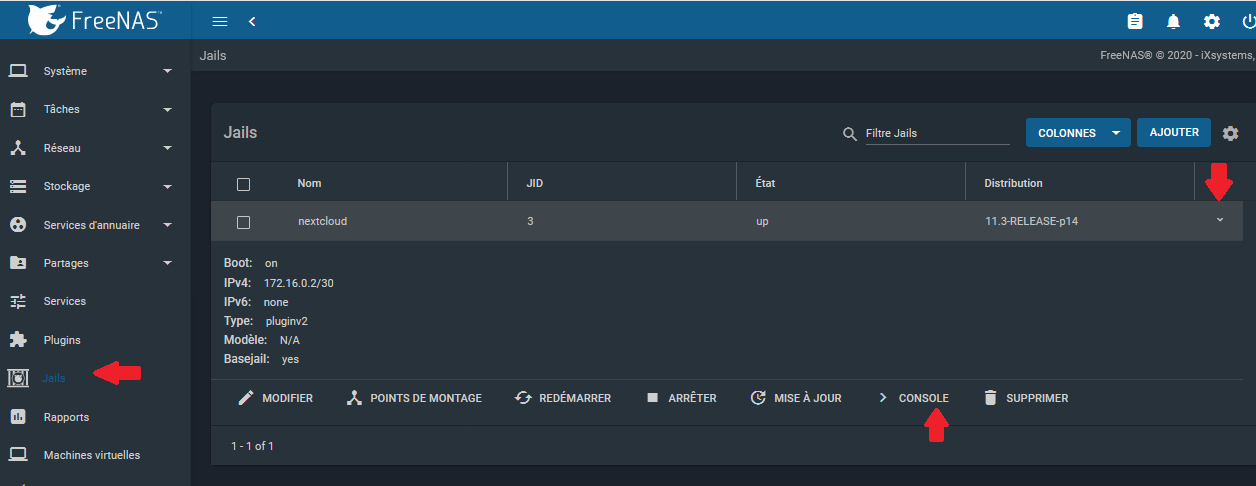Viewport: 1256px width, 486px height.
Task: Click the settings gear in top bar
Action: click(x=1211, y=21)
